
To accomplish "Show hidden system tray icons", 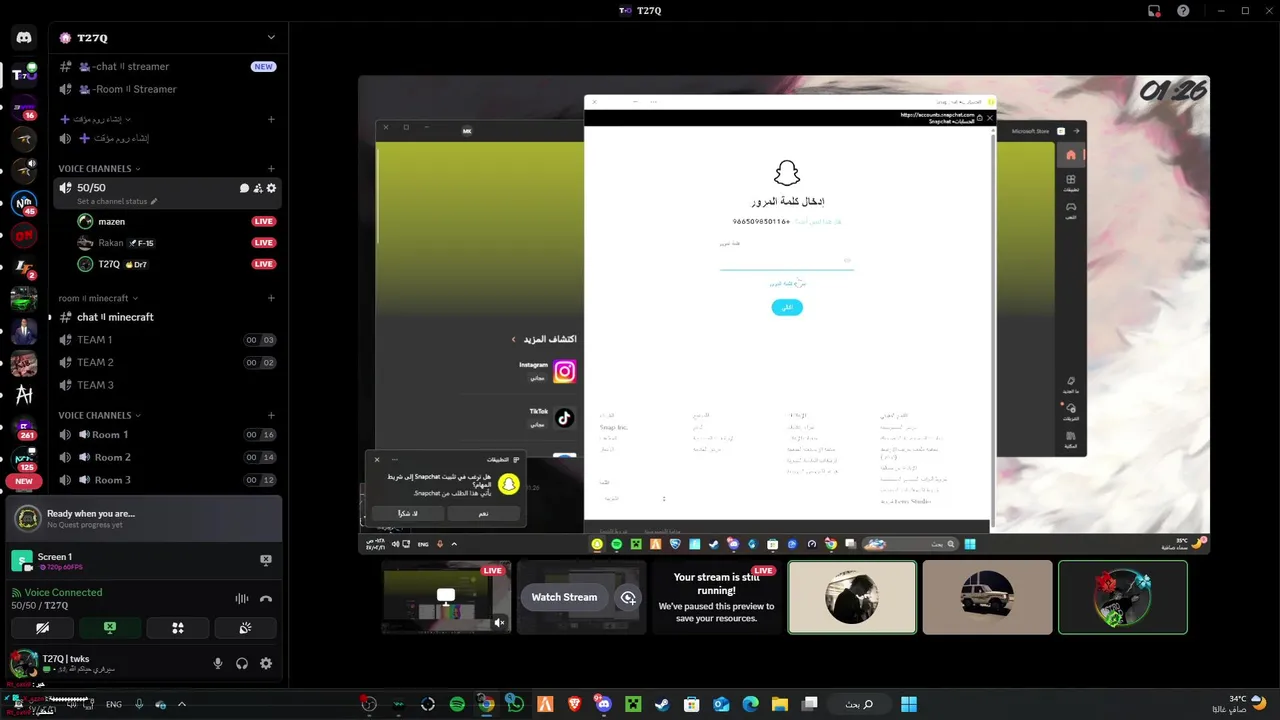I will 181,704.
